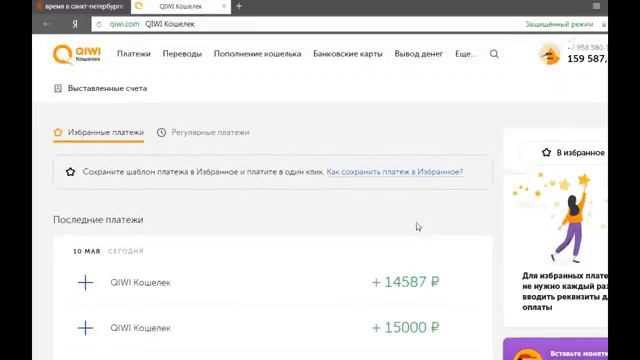The image size is (640, 360).
Task: Open Вывод денег menu
Action: coord(419,54)
